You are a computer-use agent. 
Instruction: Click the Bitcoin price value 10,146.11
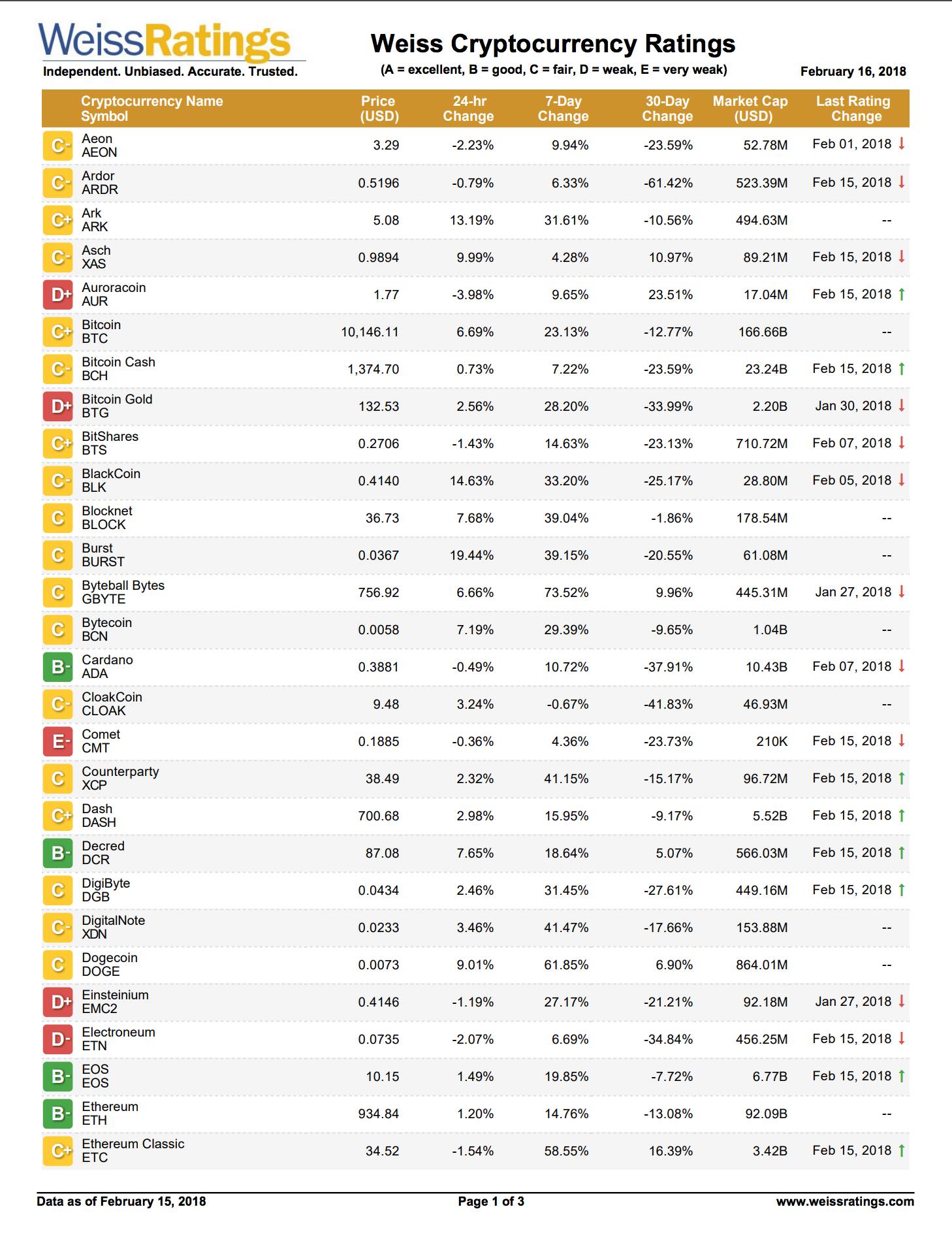pos(370,332)
